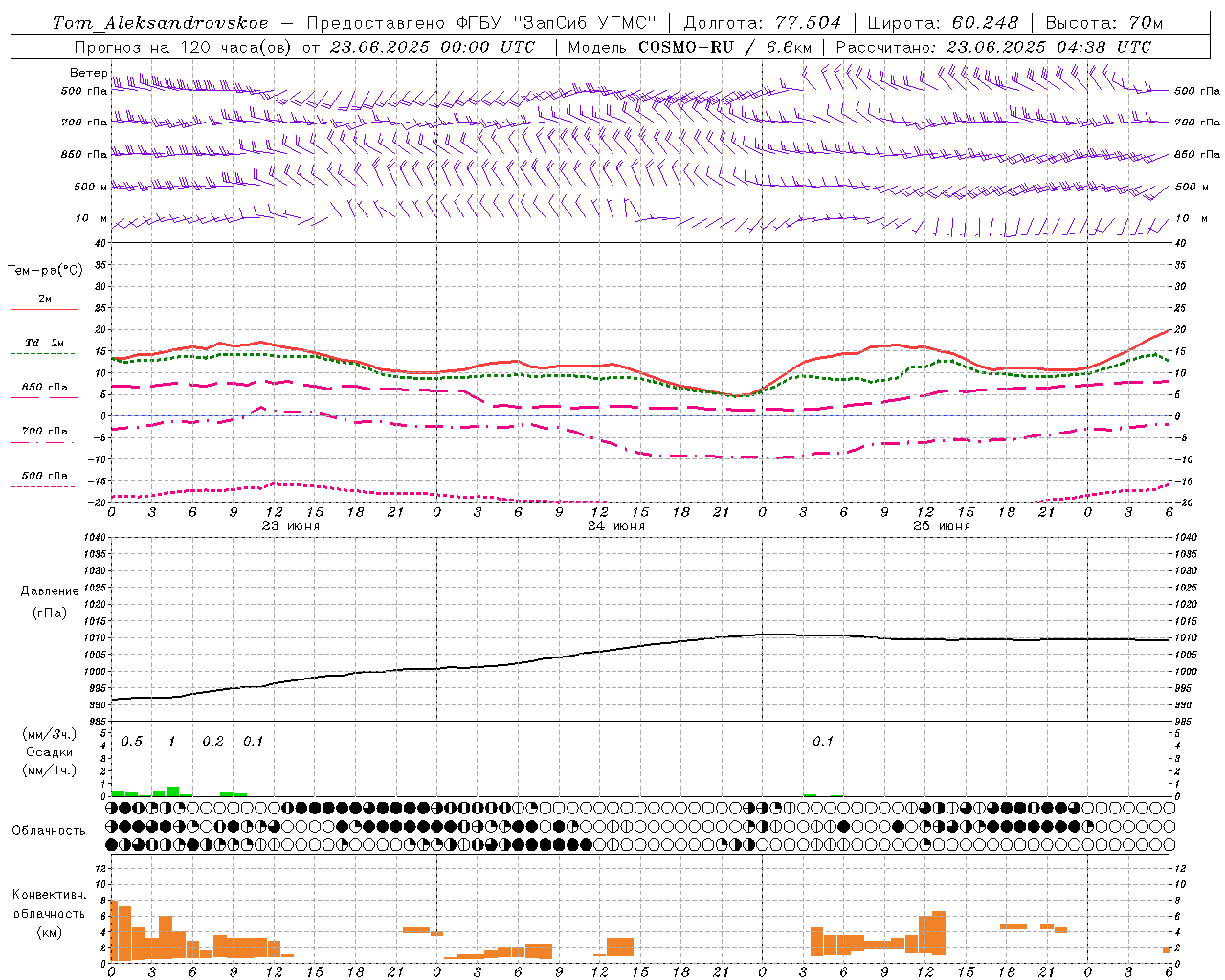Click the precipitation value 0.1 on 25 июня
The height and width of the screenshot is (980, 1225).
822,742
